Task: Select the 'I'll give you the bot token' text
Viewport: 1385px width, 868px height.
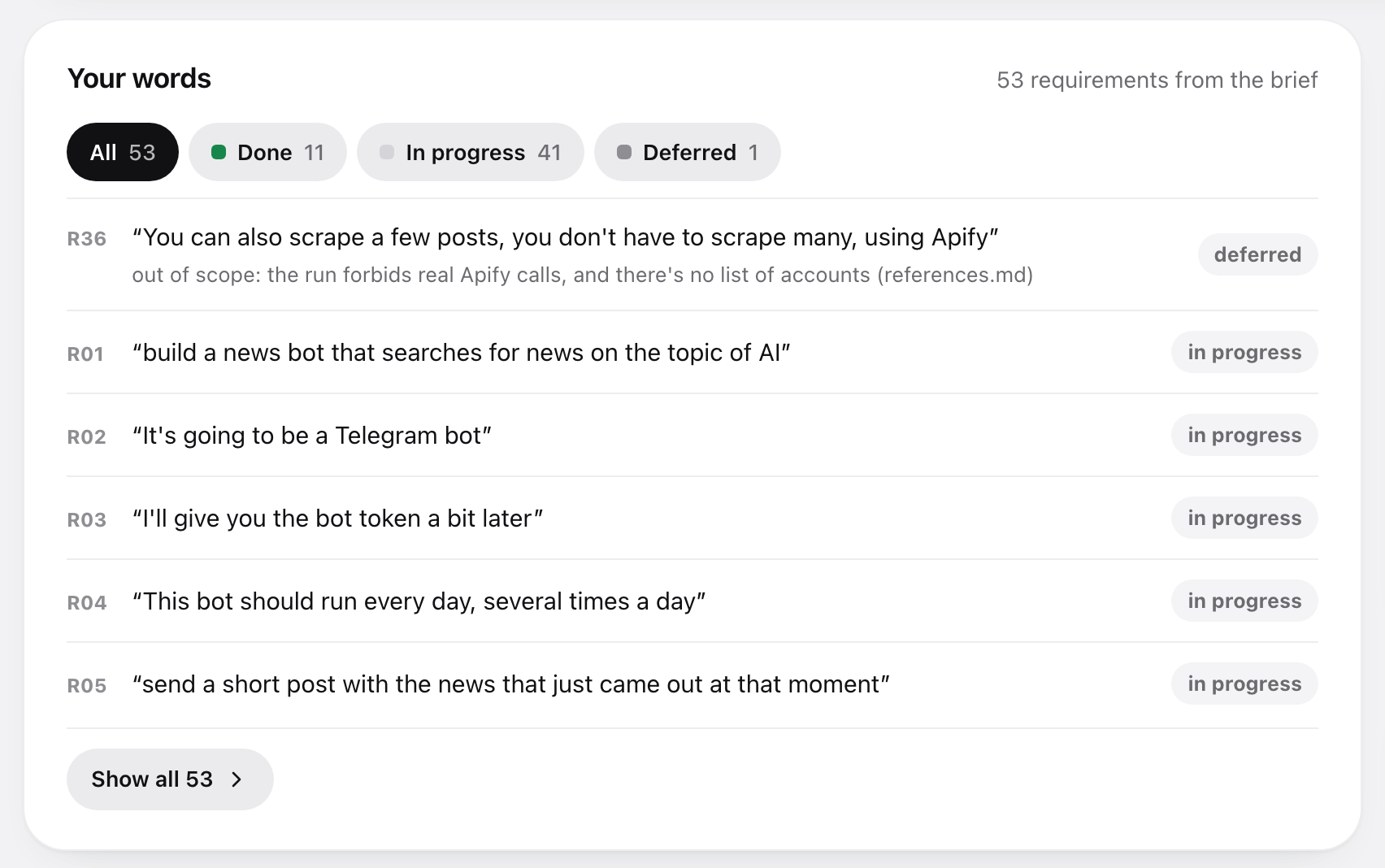Action: point(337,519)
